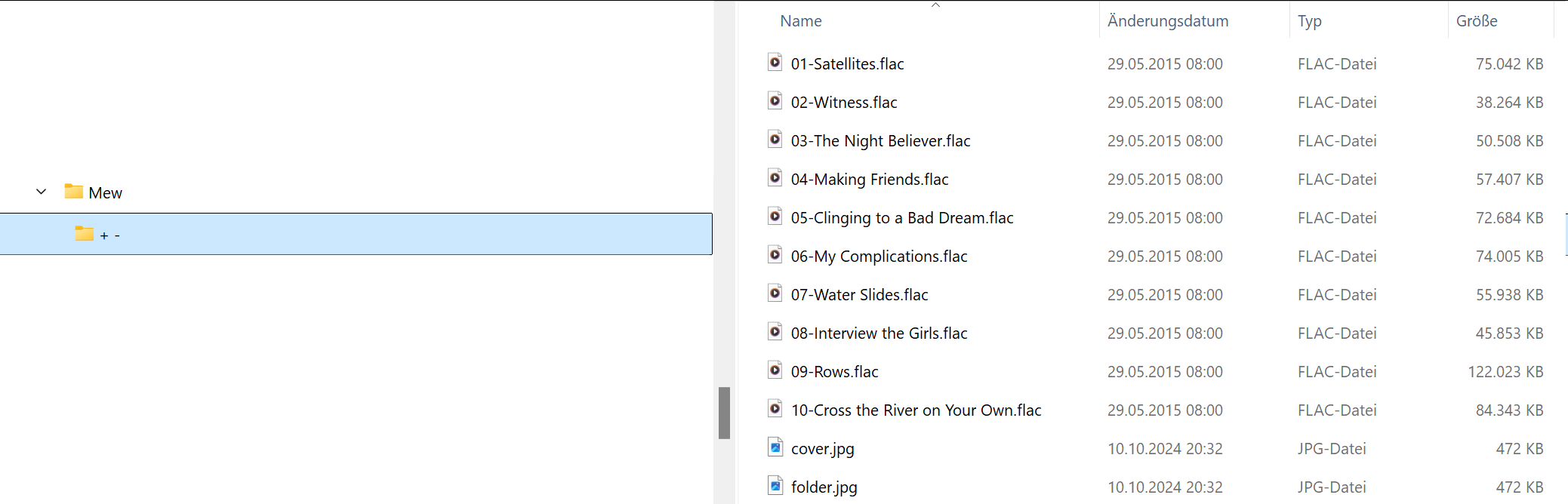Click the 75.042 KB size of 01-Satellites
The width and height of the screenshot is (1568, 504).
1509,64
